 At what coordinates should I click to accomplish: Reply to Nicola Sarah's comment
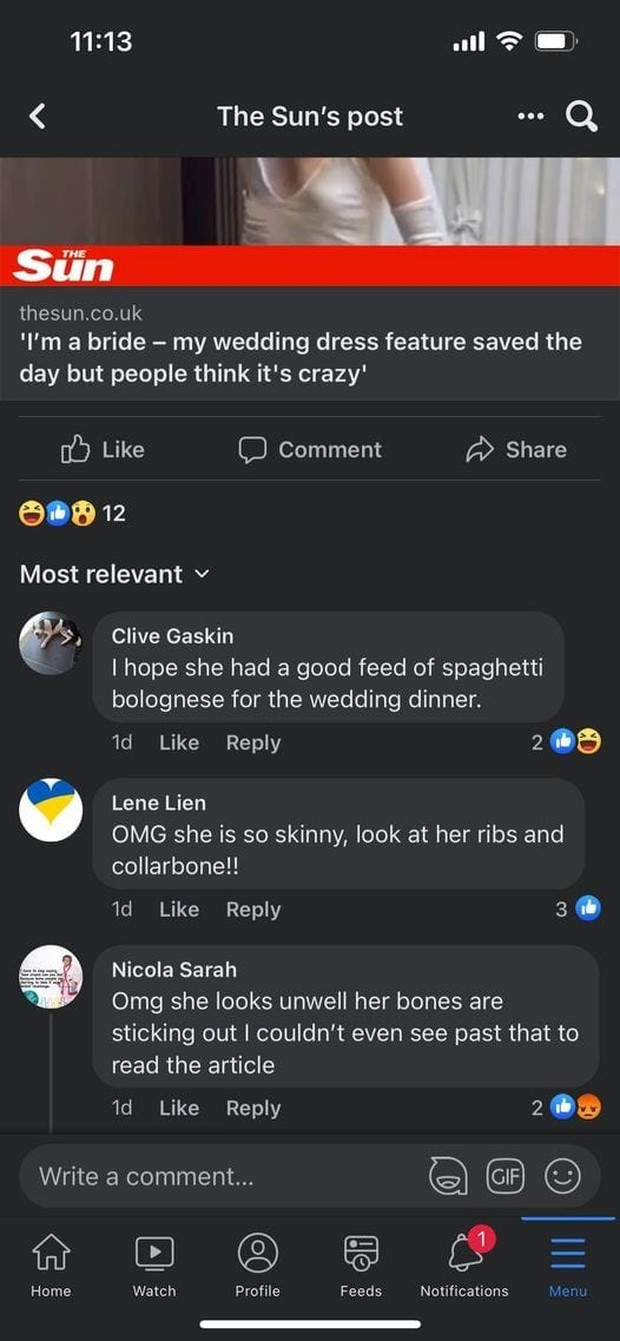click(x=253, y=1108)
